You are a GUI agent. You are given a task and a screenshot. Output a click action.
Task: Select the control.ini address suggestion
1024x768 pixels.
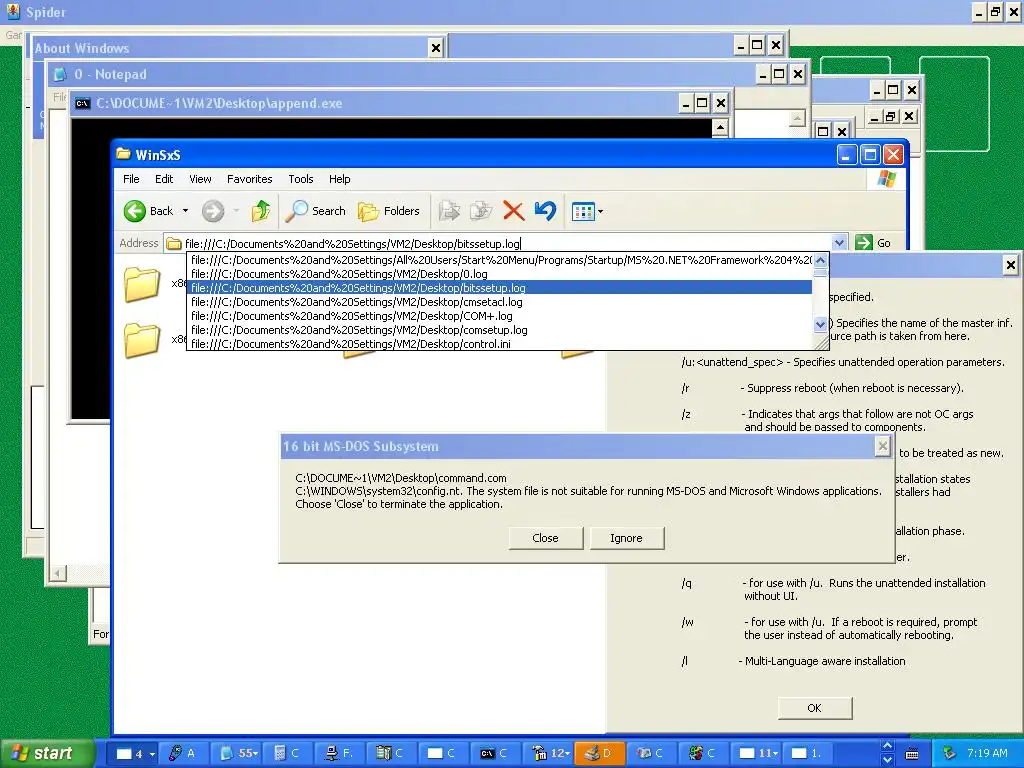point(500,344)
